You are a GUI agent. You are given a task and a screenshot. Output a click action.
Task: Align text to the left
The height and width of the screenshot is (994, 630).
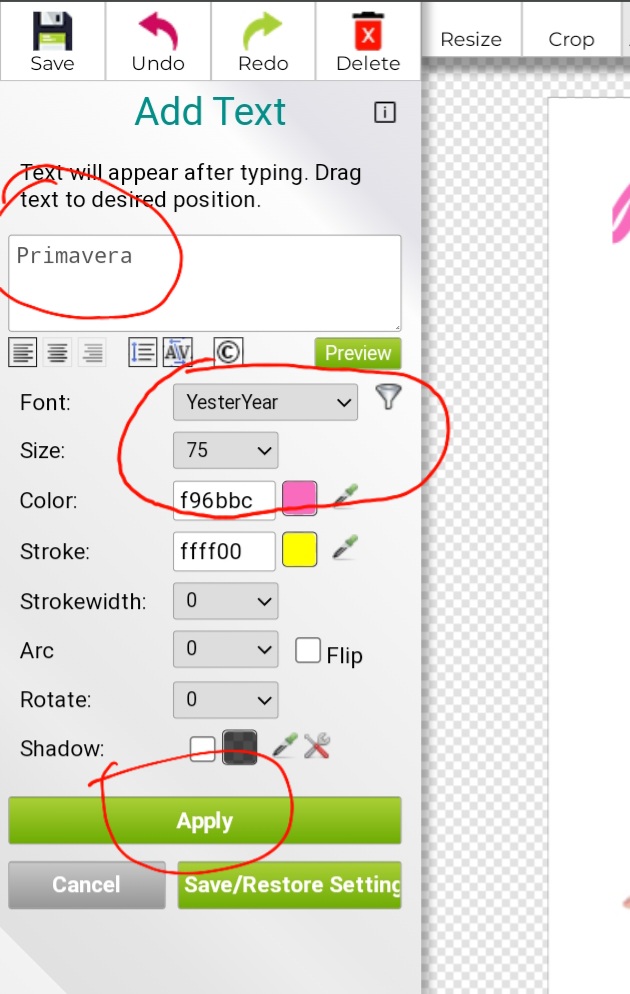pos(23,352)
